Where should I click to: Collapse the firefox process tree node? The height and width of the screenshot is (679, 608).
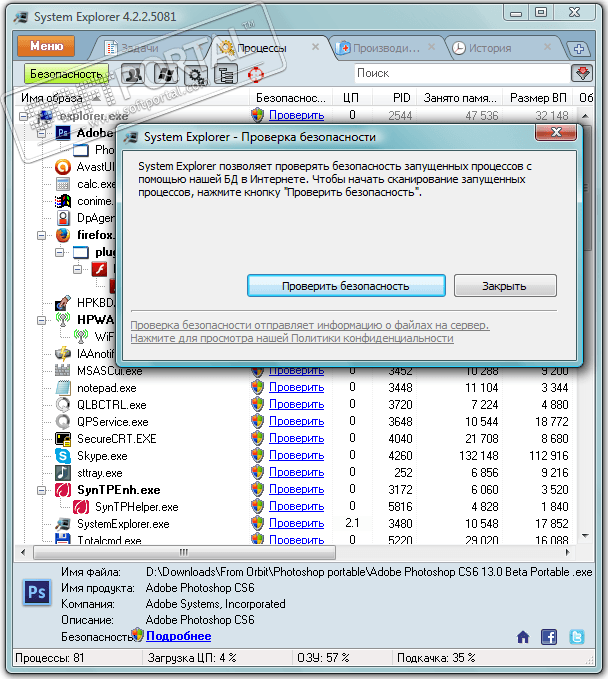pyautogui.click(x=41, y=235)
